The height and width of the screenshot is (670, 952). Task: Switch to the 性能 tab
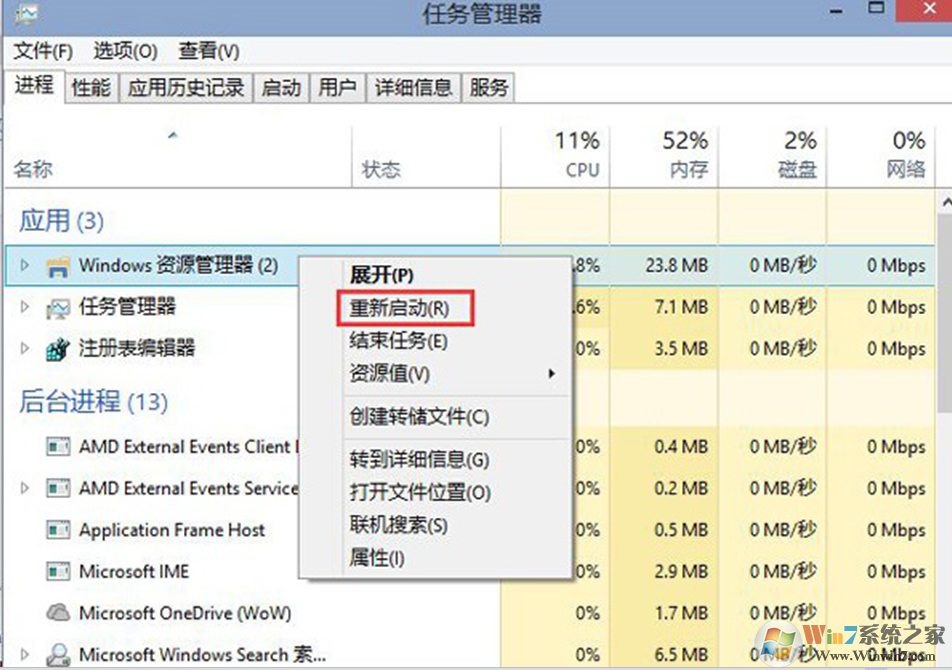click(x=91, y=88)
